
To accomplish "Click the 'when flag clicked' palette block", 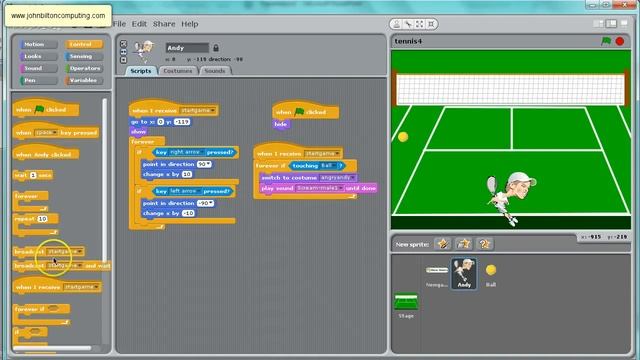I will pyautogui.click(x=46, y=107).
